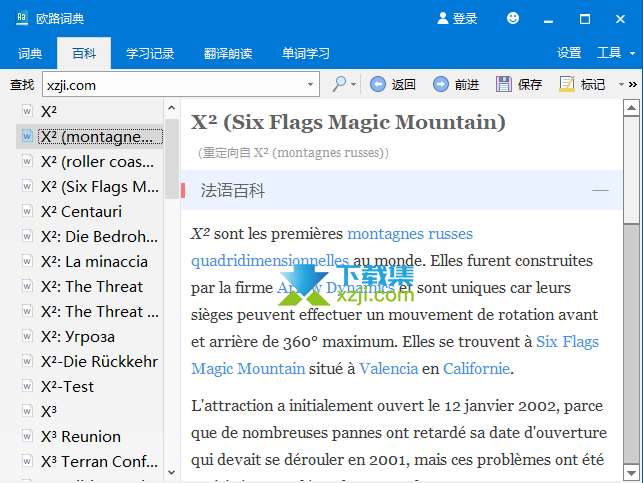Click wiki icon beside X³ Terran Conf...
This screenshot has height=483, width=643.
[x=27, y=461]
